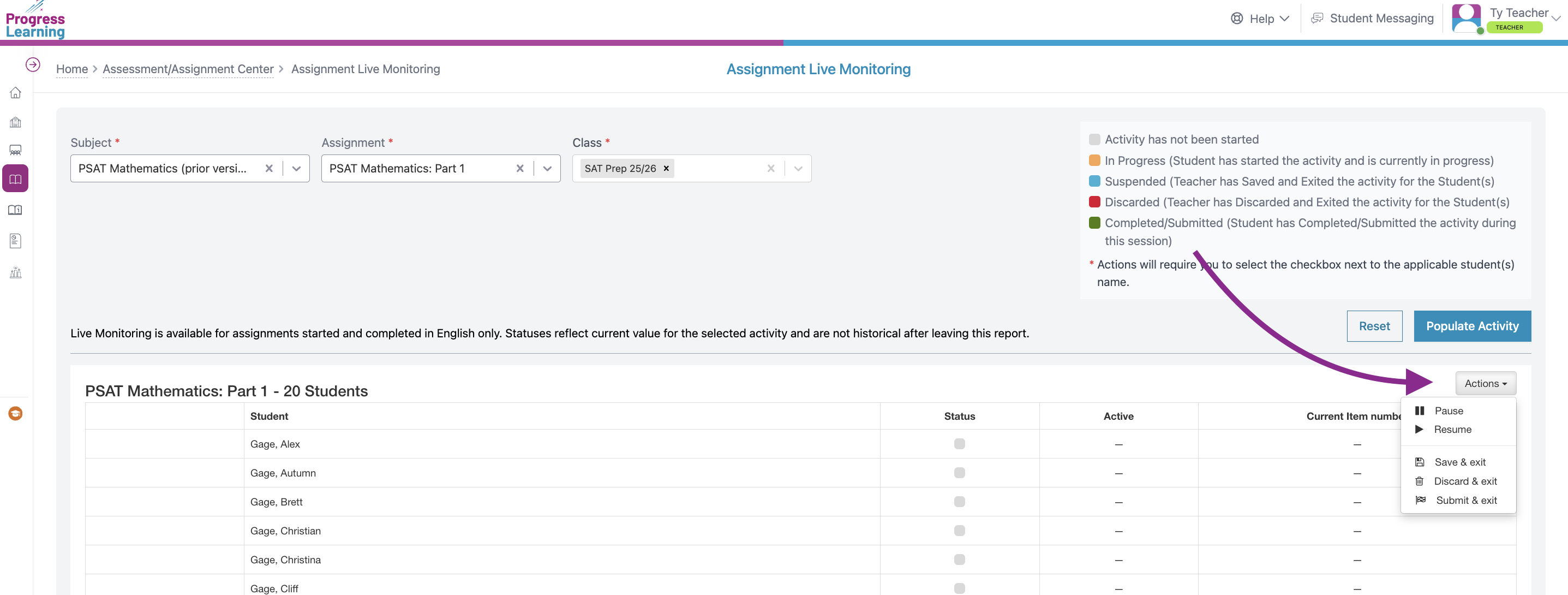The image size is (1568, 595).
Task: Click the red Discarded legend swatch
Action: (x=1094, y=201)
